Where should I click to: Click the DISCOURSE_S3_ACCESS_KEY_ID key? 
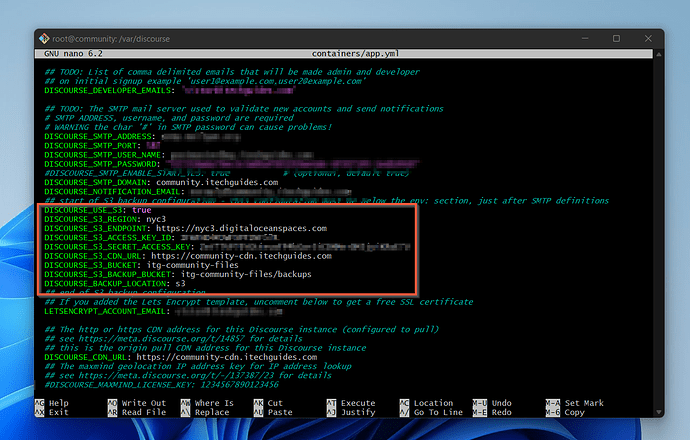click(x=109, y=238)
